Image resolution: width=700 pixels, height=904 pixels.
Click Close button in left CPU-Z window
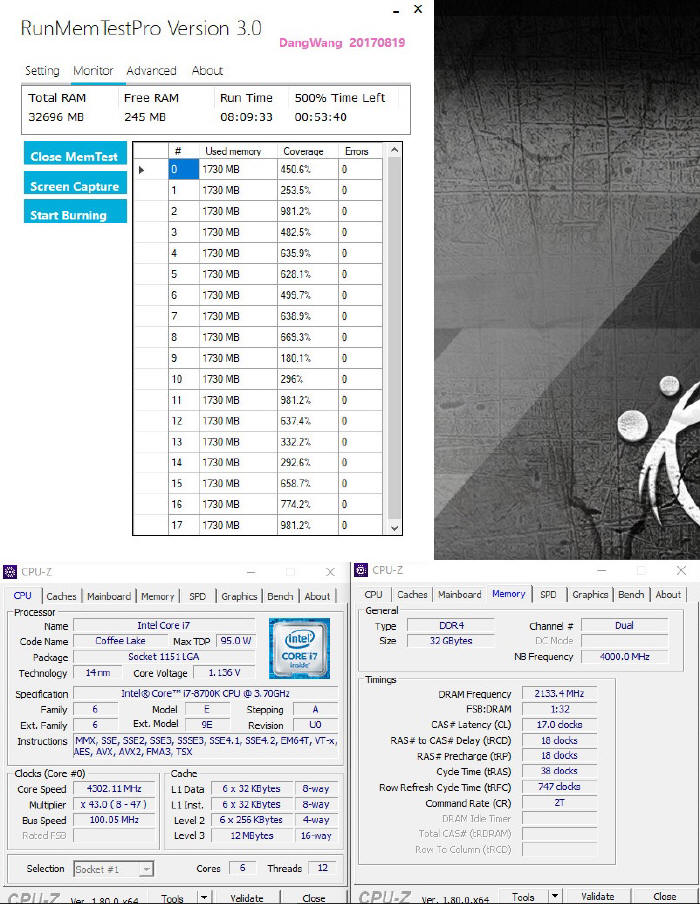(314, 898)
